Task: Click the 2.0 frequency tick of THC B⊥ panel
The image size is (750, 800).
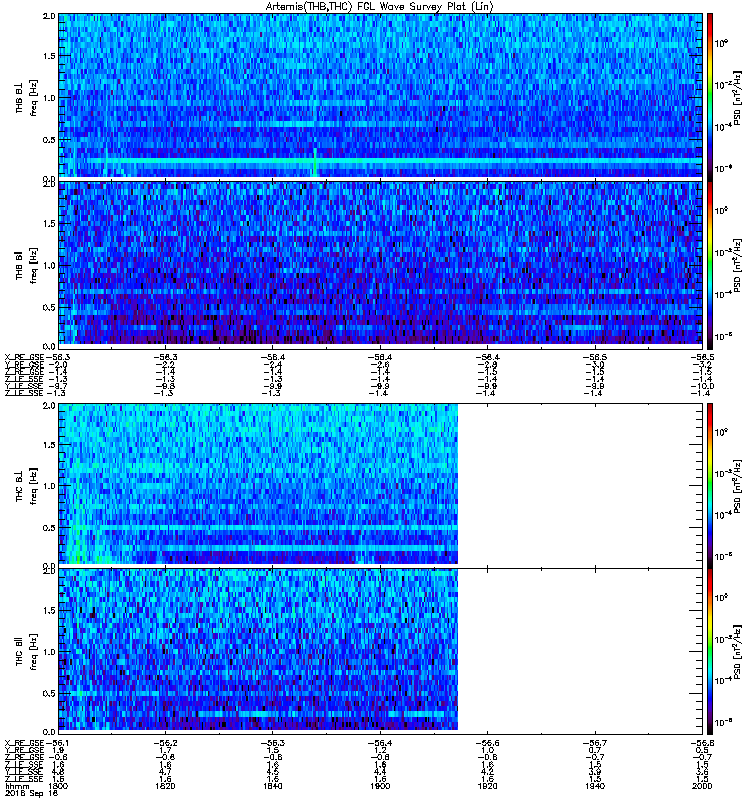Action: click(49, 406)
